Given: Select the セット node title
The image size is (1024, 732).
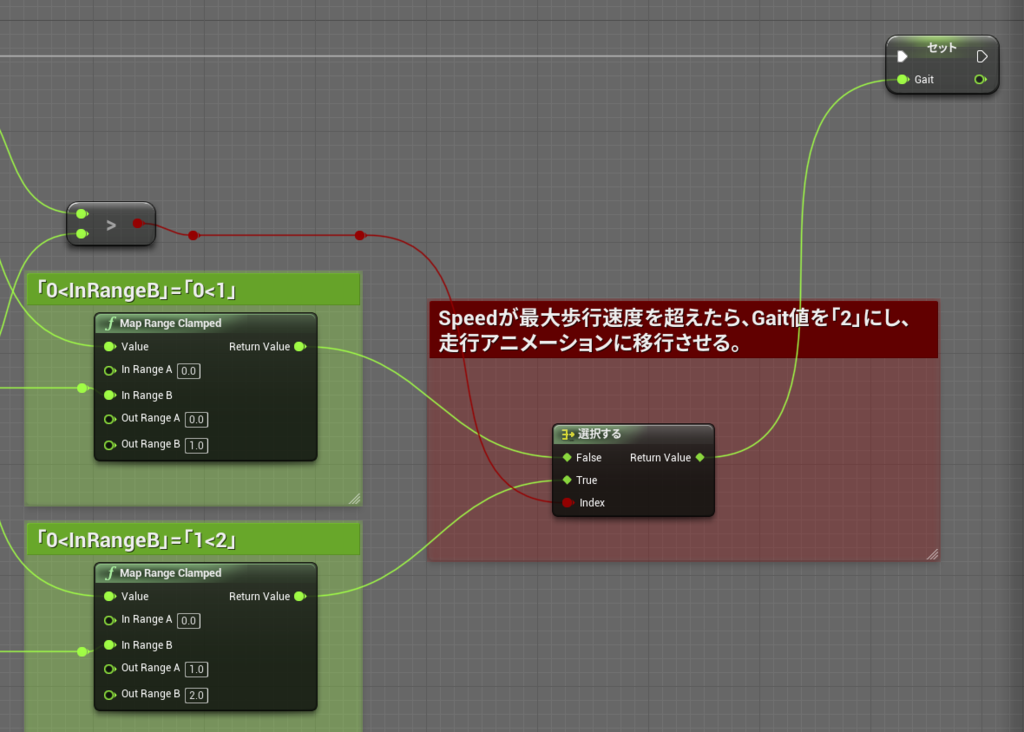Looking at the screenshot, I should pyautogui.click(x=942, y=48).
